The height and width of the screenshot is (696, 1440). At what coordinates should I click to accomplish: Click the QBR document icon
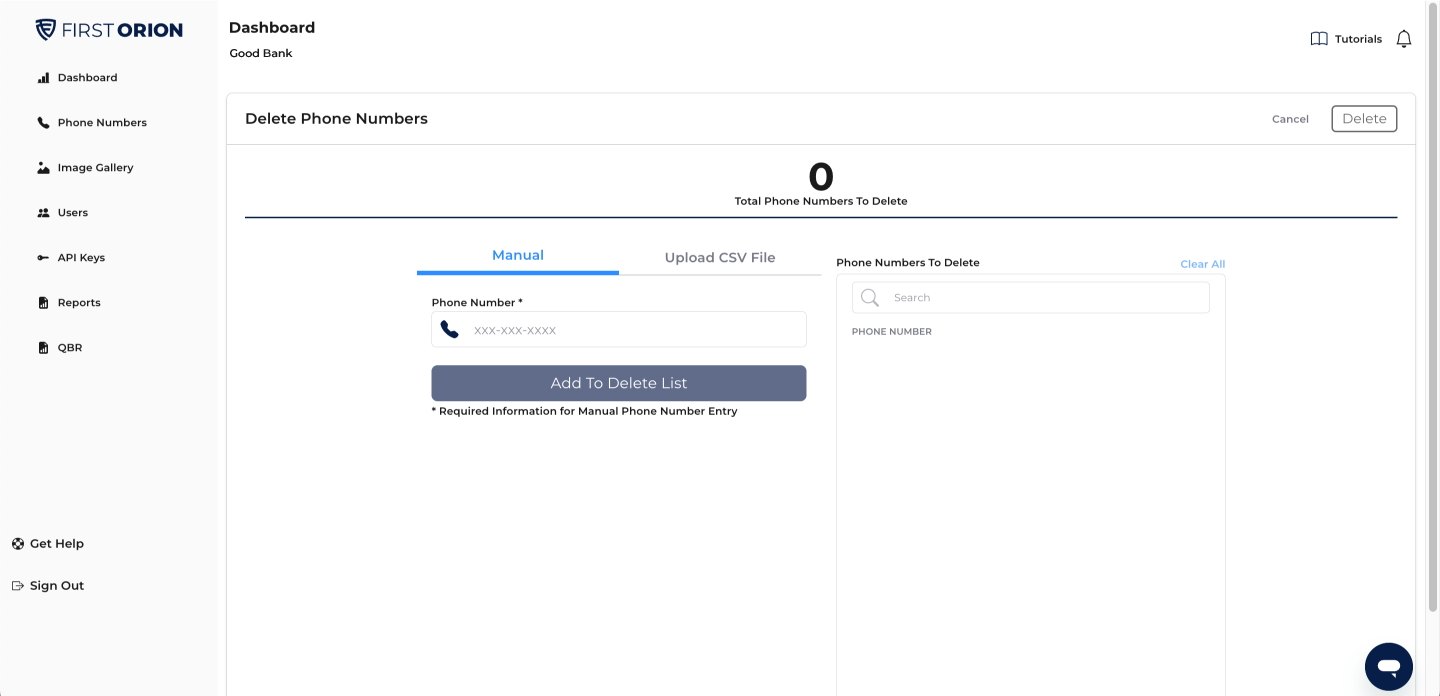pos(43,348)
